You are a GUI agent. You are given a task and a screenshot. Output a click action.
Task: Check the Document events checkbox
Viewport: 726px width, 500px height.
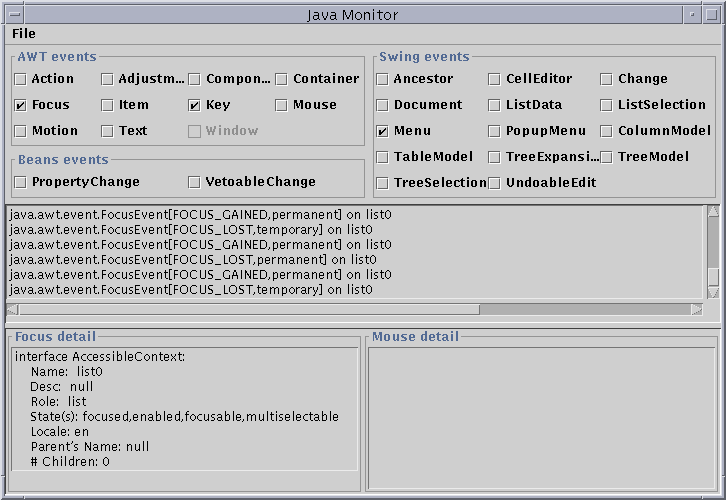(x=382, y=105)
